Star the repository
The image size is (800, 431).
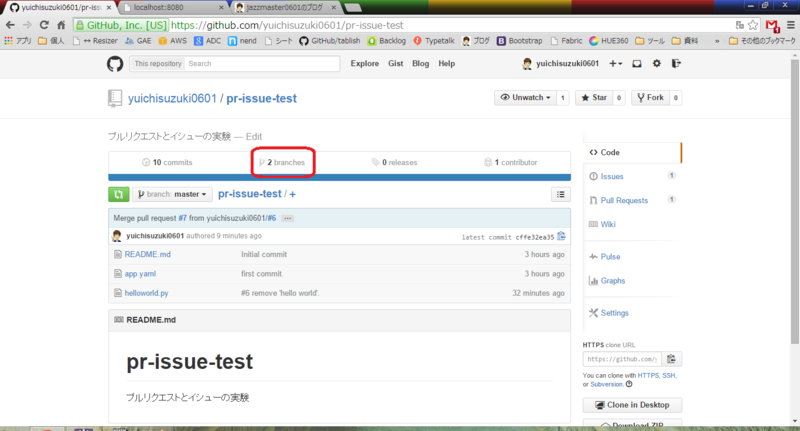[594, 97]
